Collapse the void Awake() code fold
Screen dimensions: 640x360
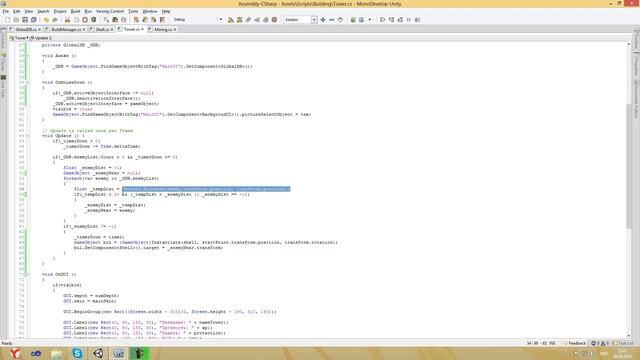[27, 56]
